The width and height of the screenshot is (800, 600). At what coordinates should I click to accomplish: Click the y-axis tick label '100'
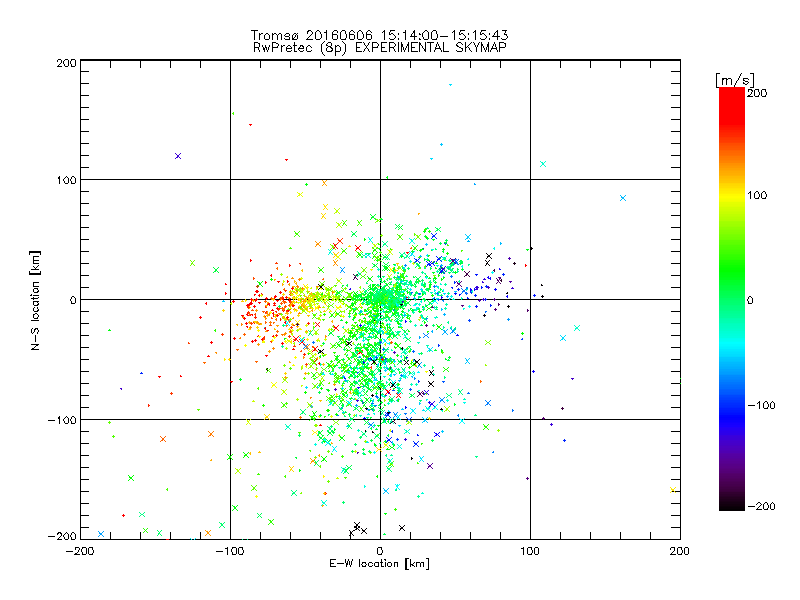[66, 181]
